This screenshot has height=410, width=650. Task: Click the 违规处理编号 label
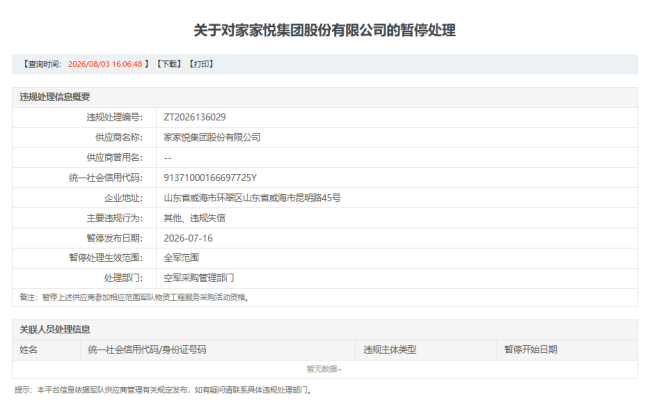pyautogui.click(x=114, y=117)
